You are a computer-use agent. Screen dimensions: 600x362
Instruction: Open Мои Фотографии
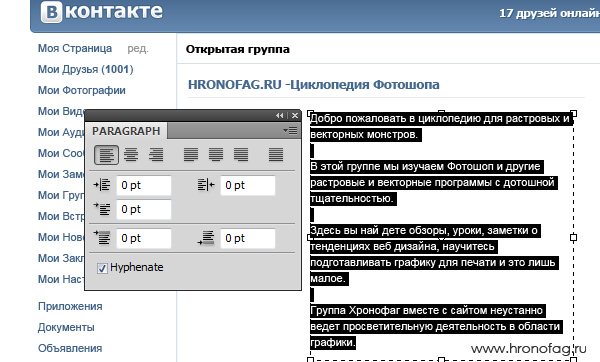point(82,90)
